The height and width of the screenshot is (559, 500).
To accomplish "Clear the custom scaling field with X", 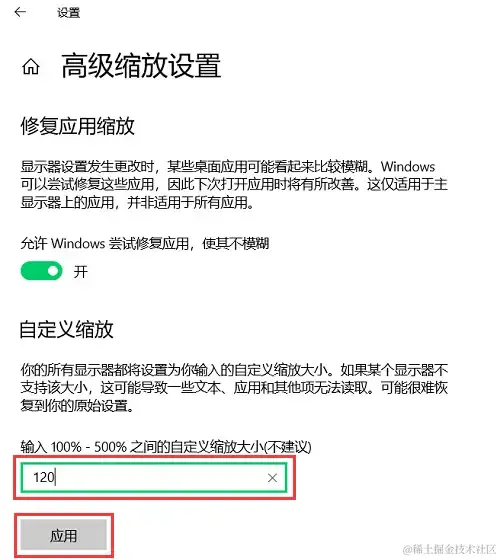I will (x=272, y=478).
